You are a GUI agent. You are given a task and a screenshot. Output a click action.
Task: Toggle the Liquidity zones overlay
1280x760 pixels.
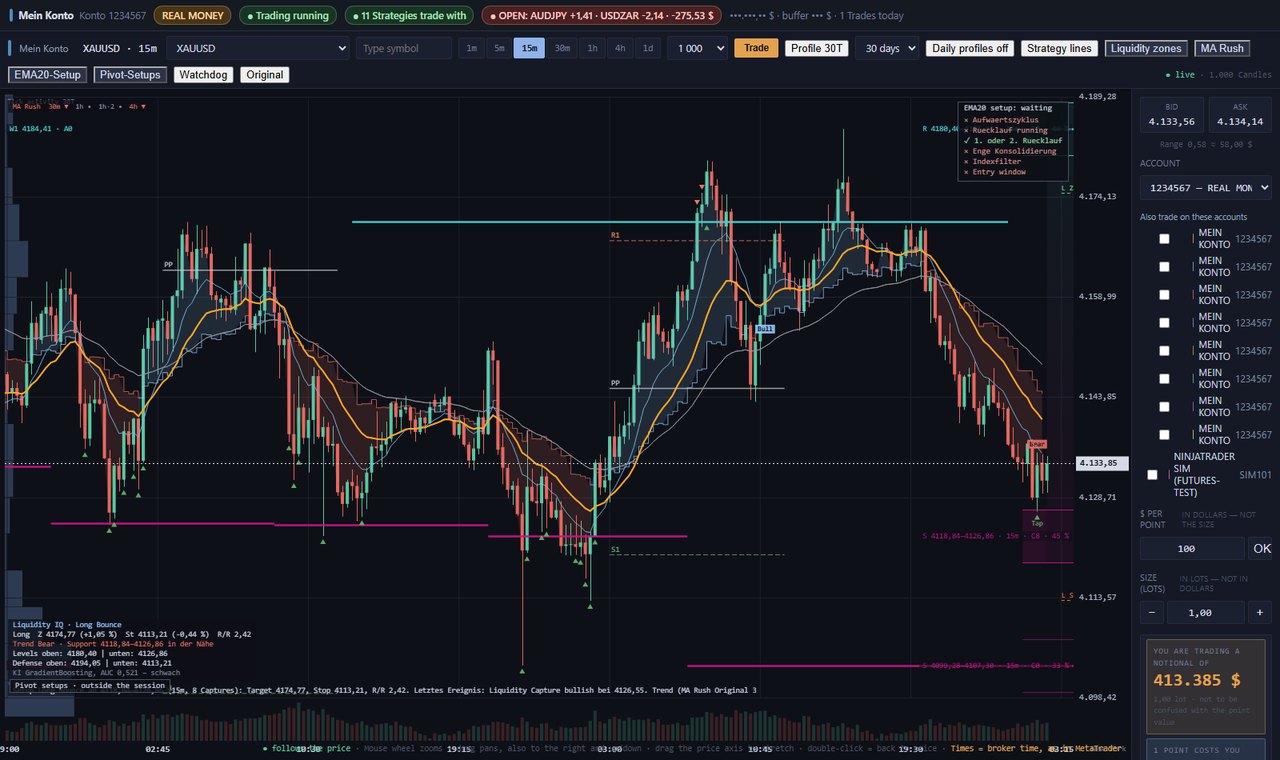coord(1147,48)
